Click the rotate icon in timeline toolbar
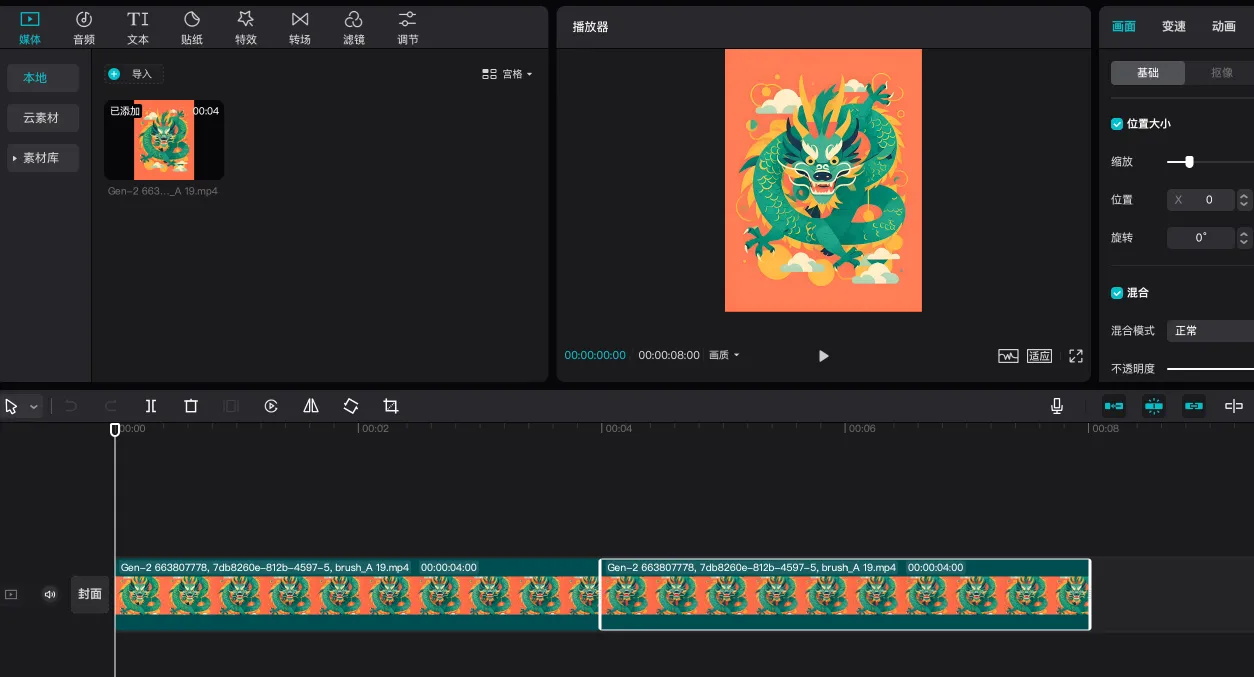 (351, 406)
